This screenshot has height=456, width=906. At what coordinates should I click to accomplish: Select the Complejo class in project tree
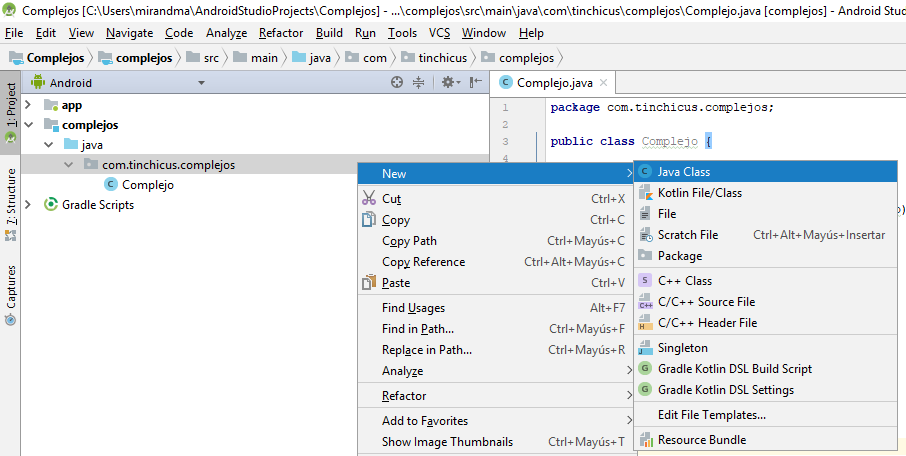pyautogui.click(x=147, y=185)
